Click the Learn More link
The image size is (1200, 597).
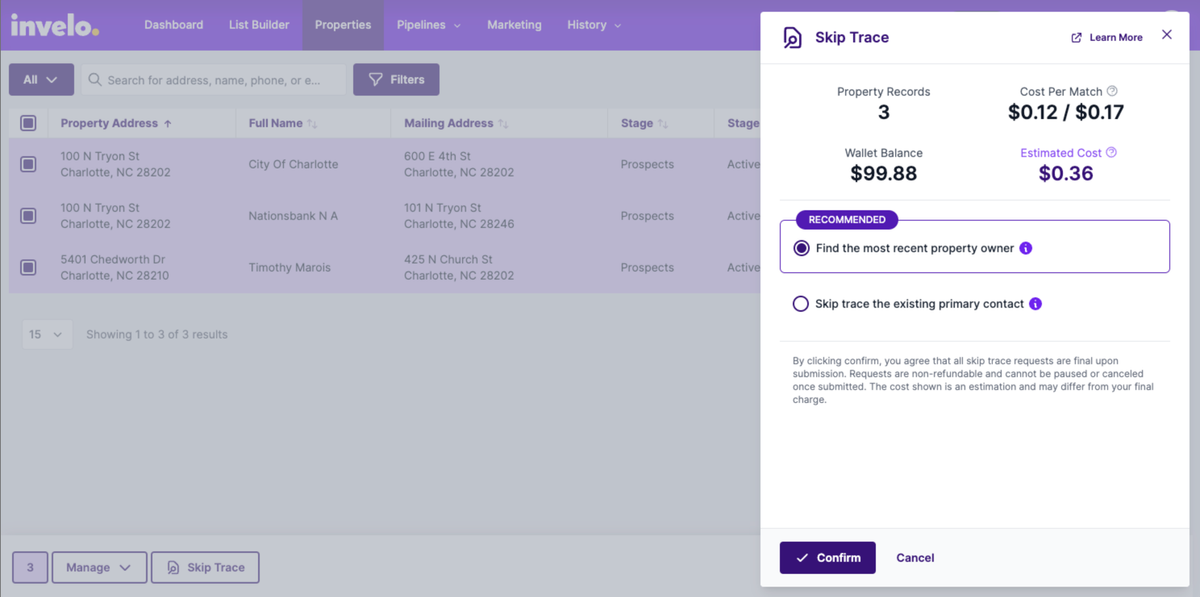point(1113,37)
